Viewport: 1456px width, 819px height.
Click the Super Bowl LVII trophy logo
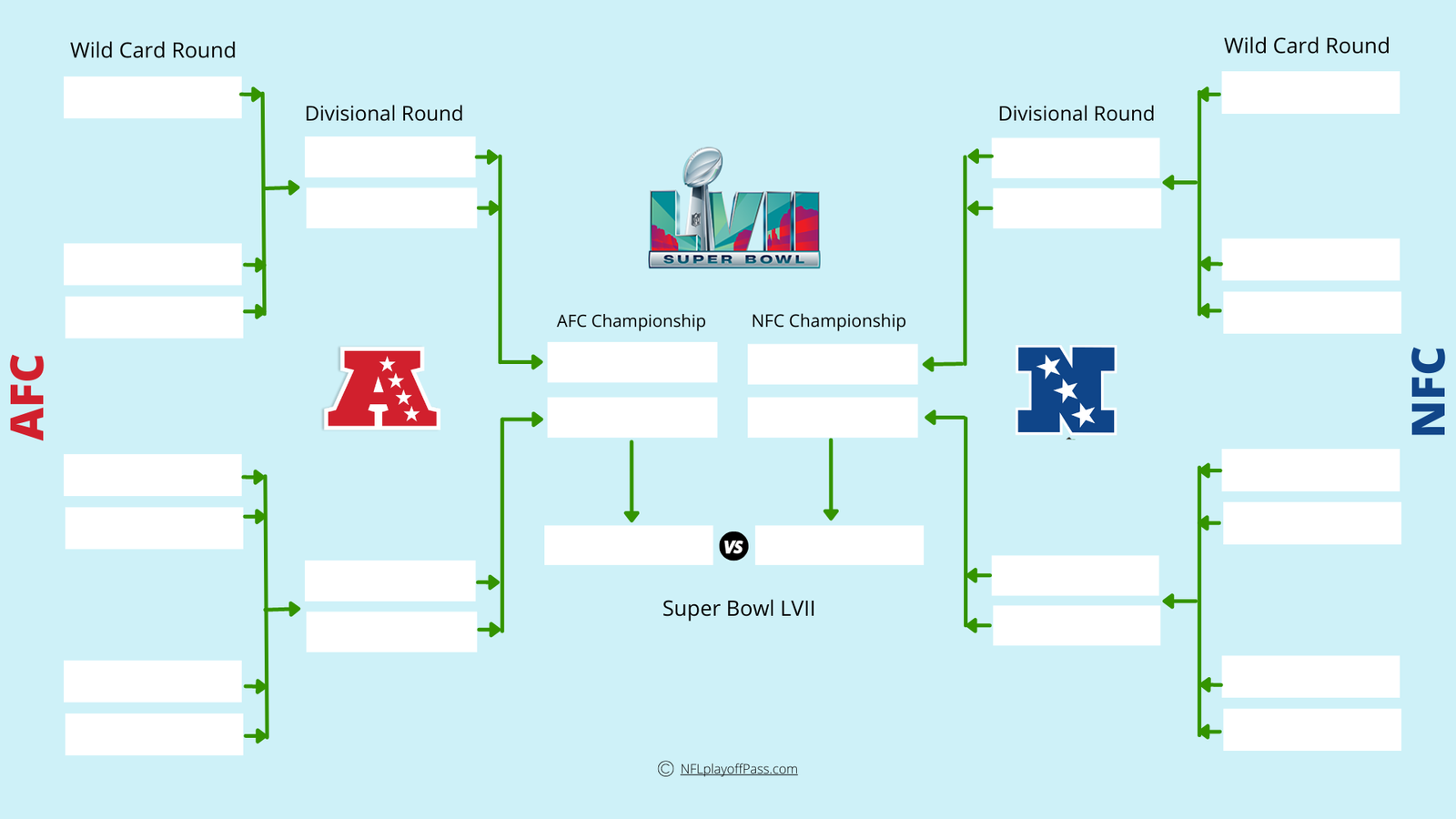coord(734,207)
